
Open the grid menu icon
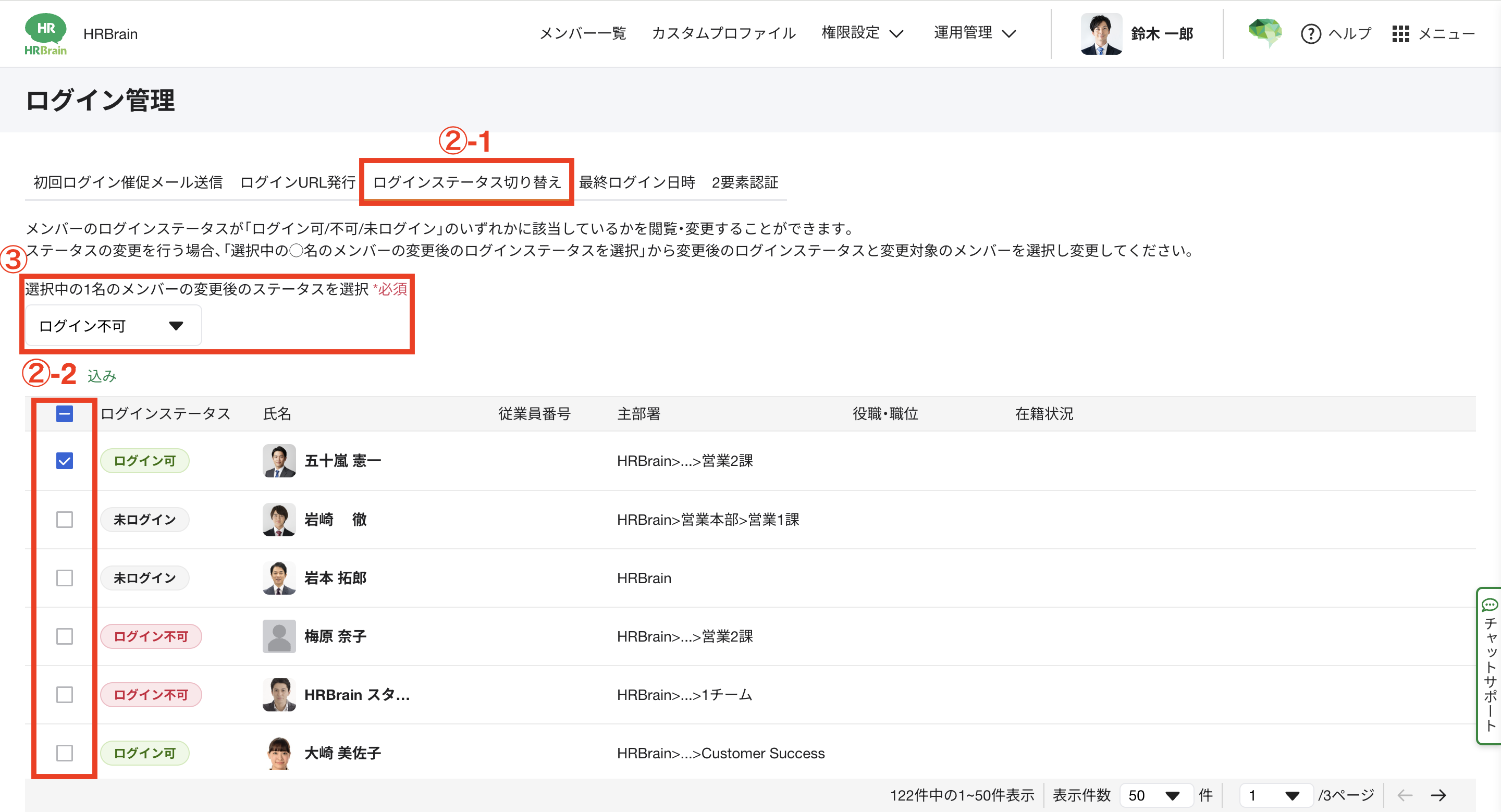click(x=1400, y=34)
